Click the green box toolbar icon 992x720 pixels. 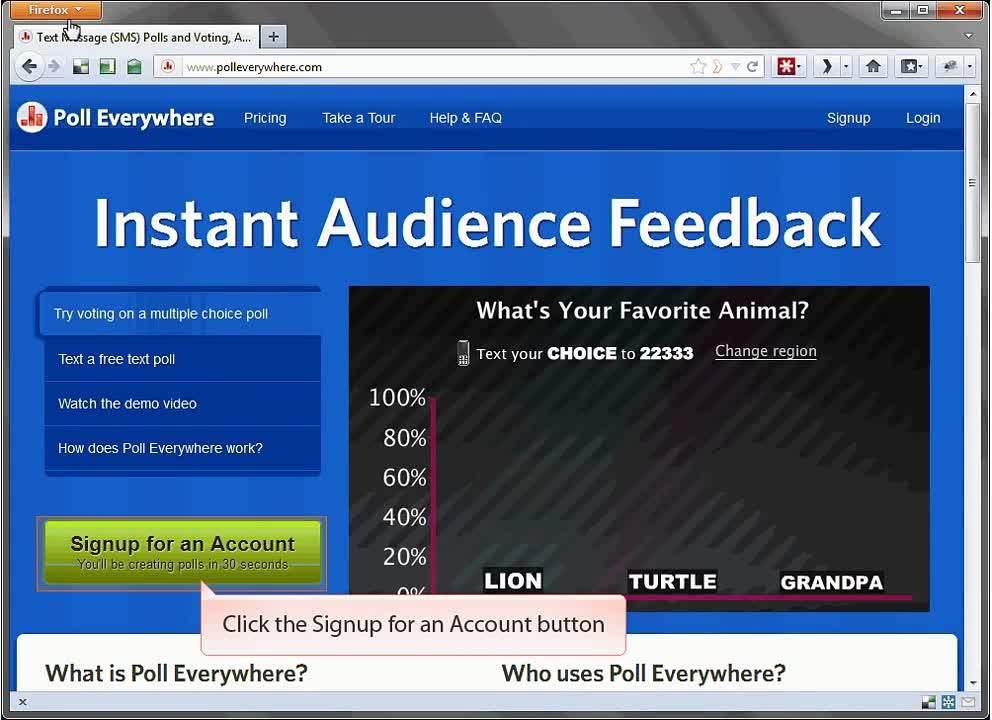134,66
